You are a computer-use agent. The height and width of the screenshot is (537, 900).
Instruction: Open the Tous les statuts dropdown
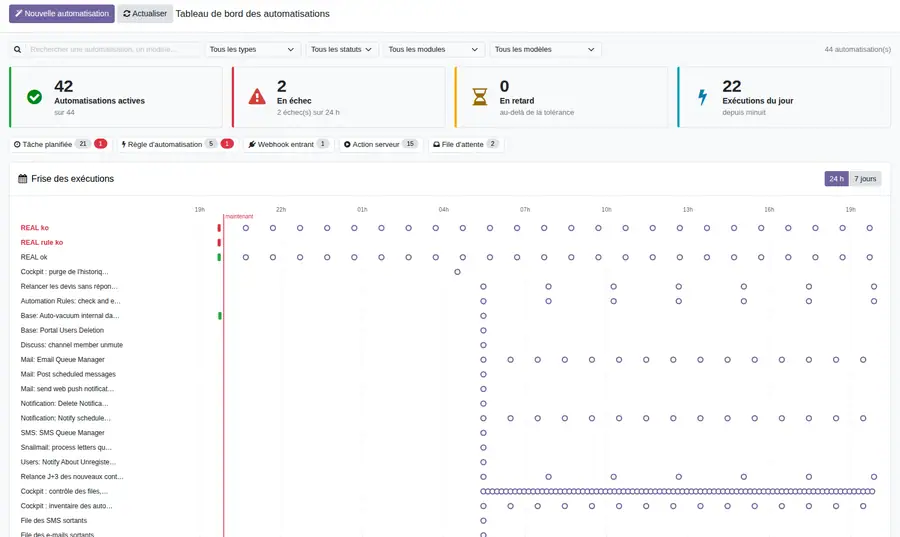(342, 50)
